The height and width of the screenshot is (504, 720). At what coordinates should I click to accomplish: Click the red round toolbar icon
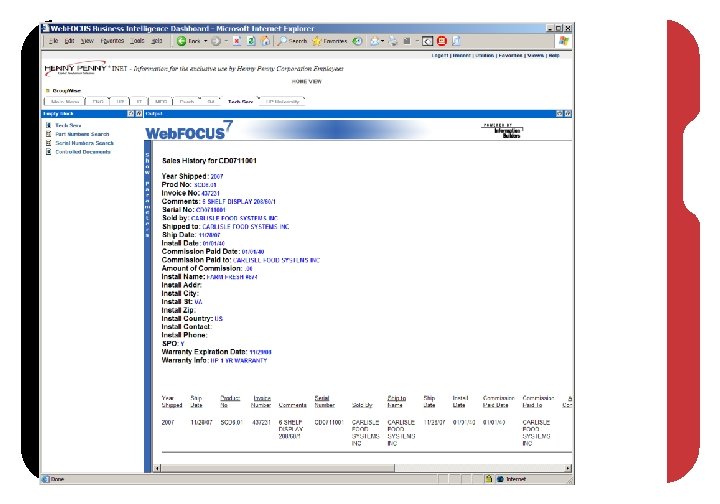click(442, 41)
